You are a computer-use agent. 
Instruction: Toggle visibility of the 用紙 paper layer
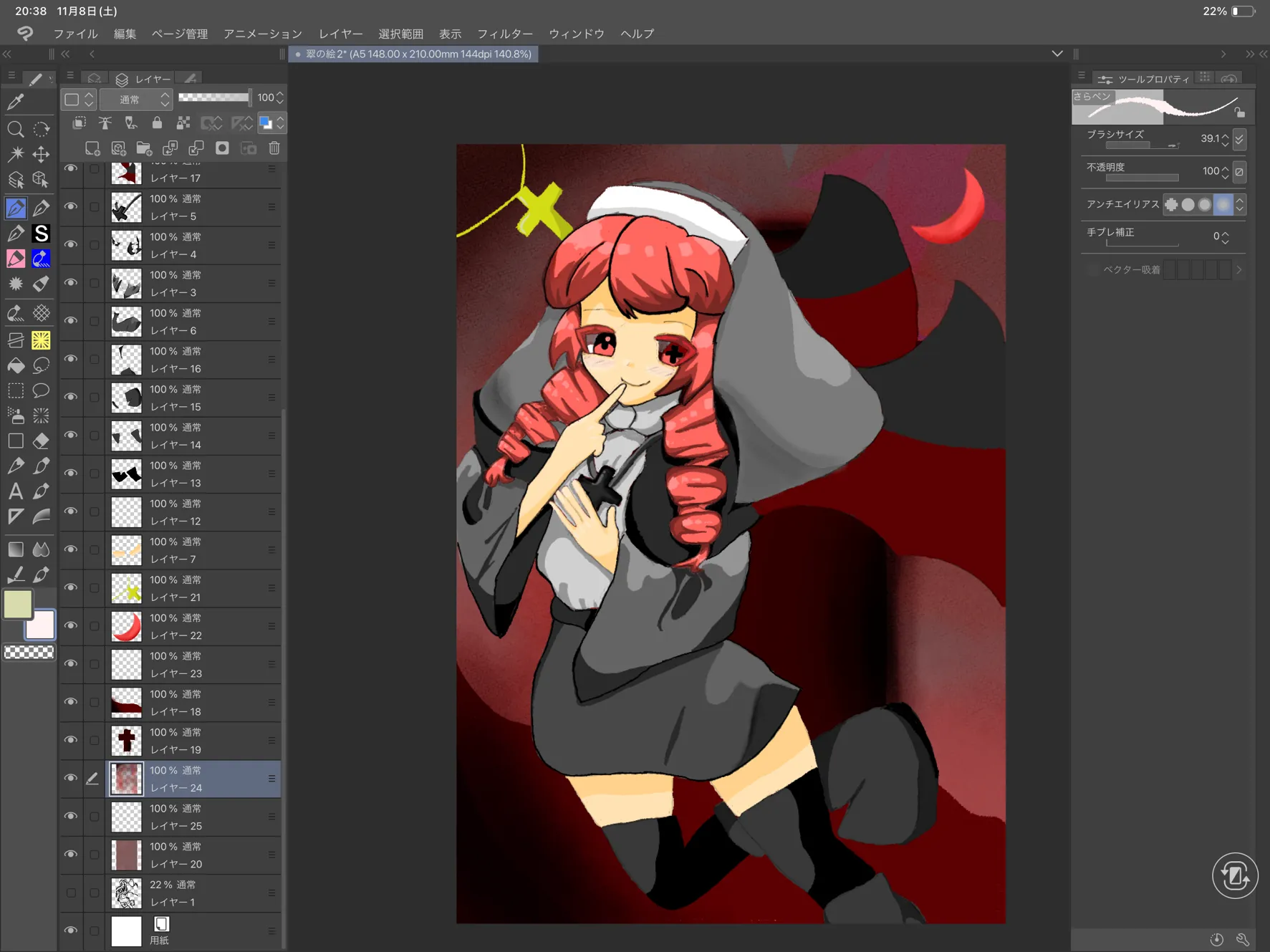70,931
